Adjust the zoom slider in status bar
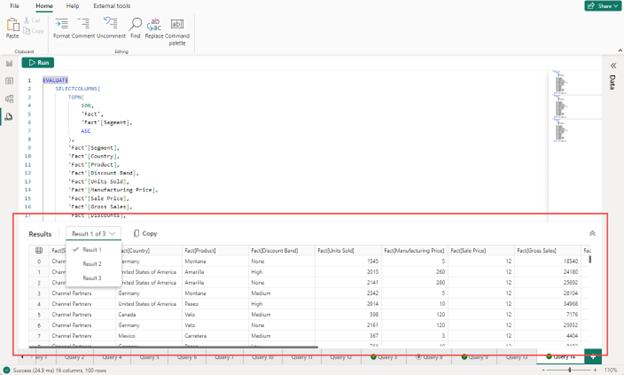This screenshot has height=375, width=624. 569,370
